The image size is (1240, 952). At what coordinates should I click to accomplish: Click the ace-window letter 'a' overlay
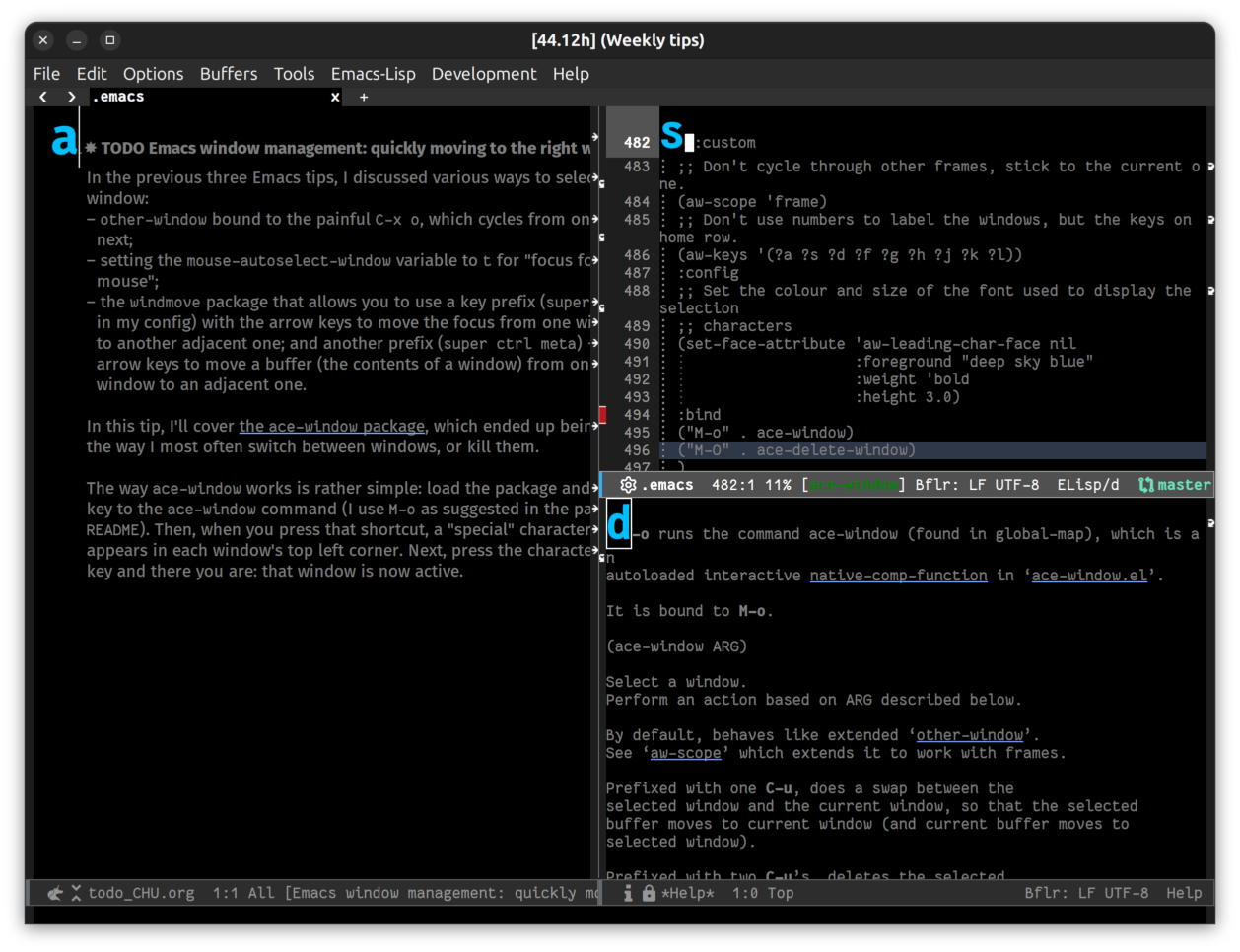pyautogui.click(x=64, y=139)
